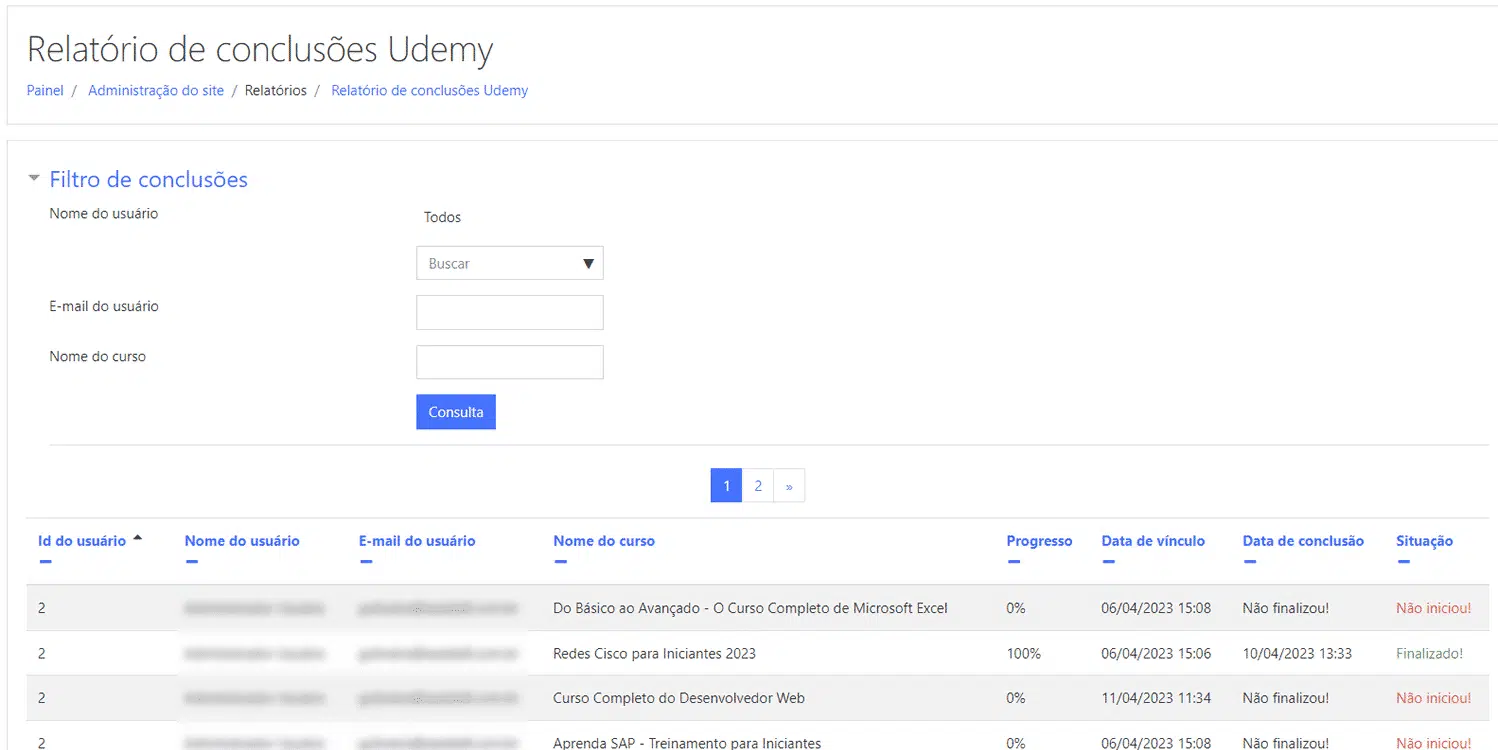Collapse the Filtro de conclusões section
This screenshot has height=750, width=1498.
click(34, 179)
